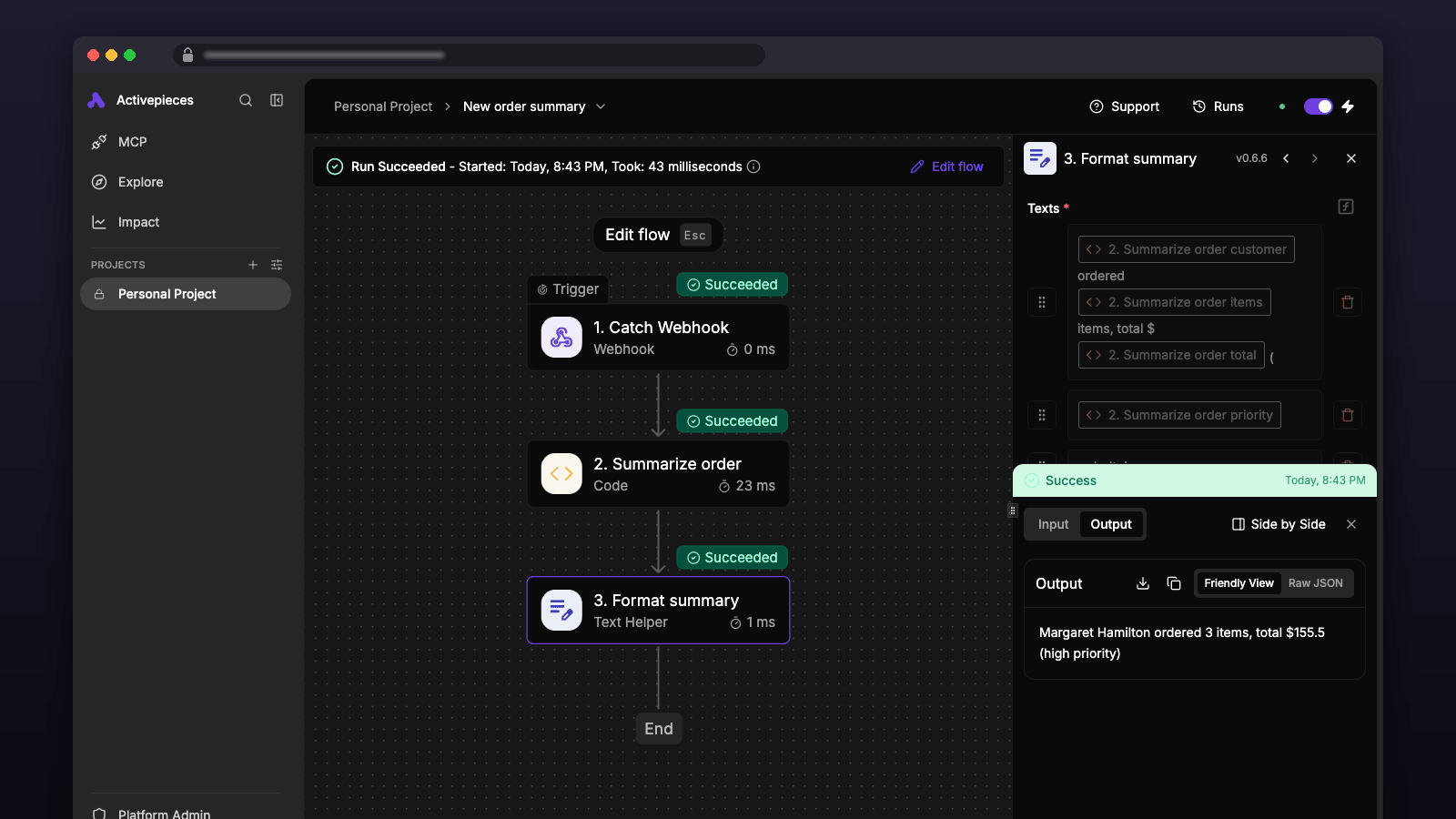
Task: Close the Format summary panel
Action: pos(1351,158)
